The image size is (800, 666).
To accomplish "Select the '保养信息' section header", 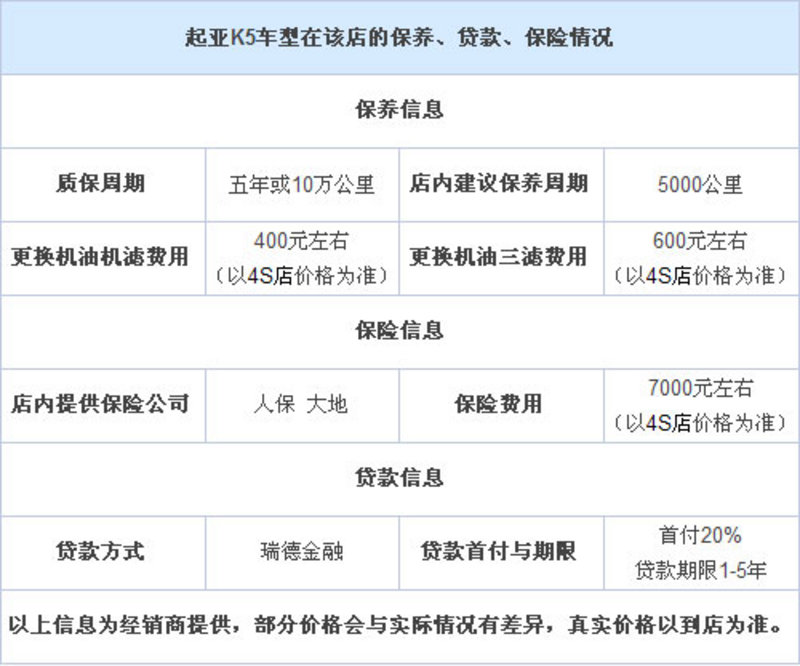I will click(399, 110).
